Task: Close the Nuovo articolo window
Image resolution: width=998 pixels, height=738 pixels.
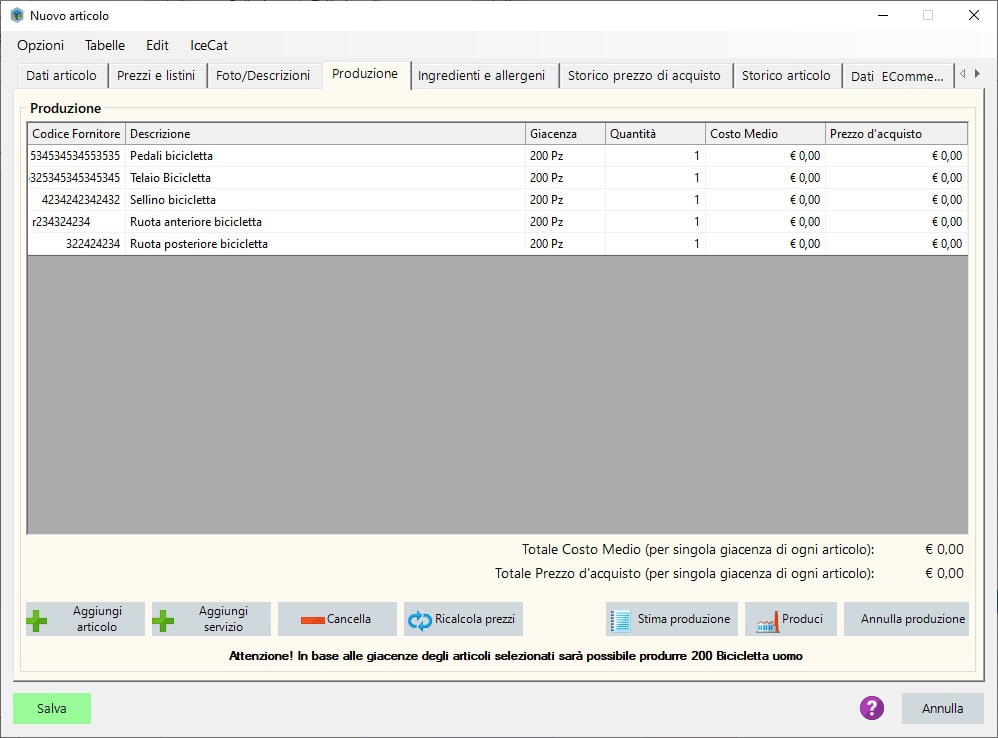Action: (x=974, y=15)
